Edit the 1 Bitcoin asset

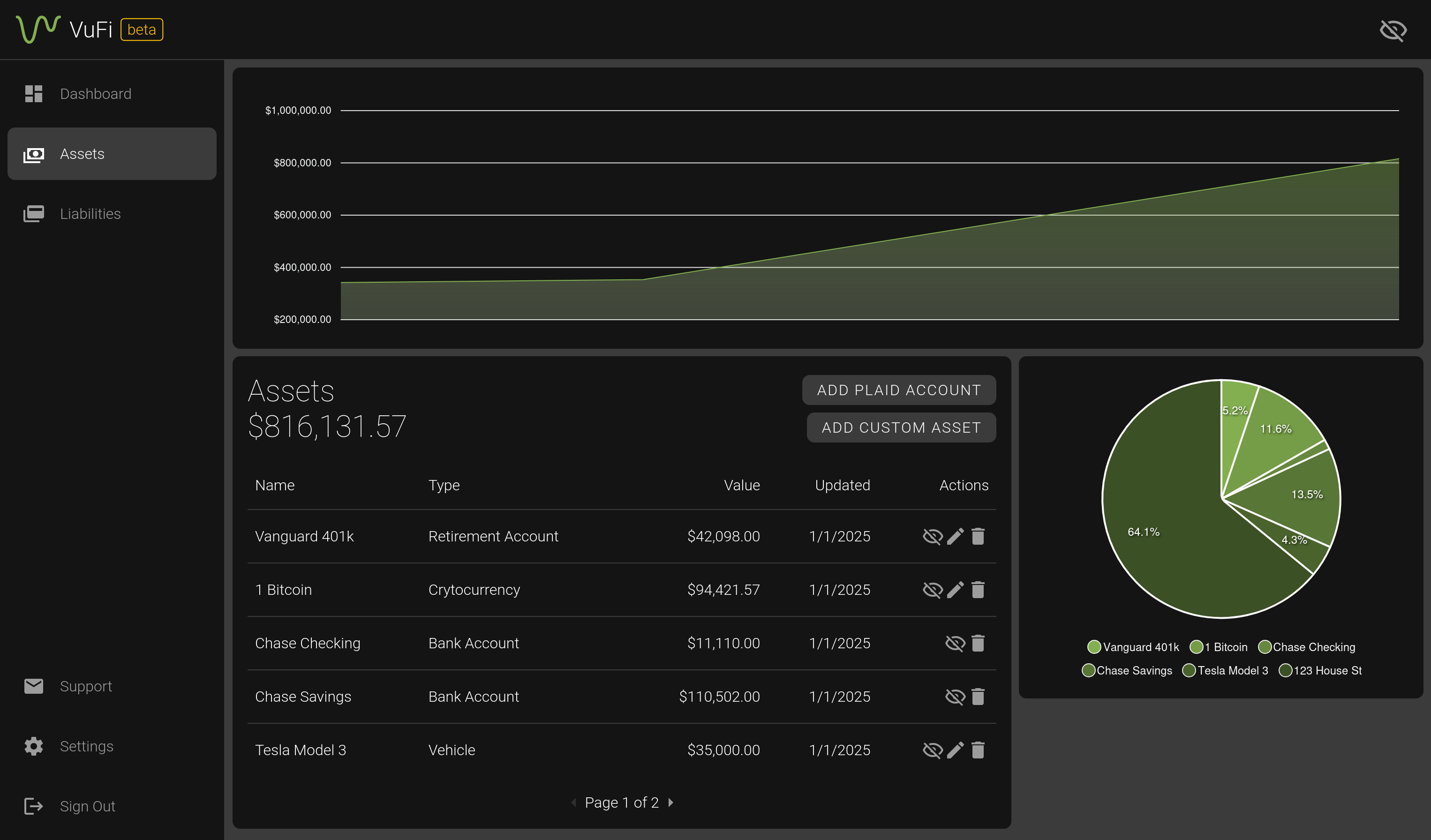(x=956, y=590)
